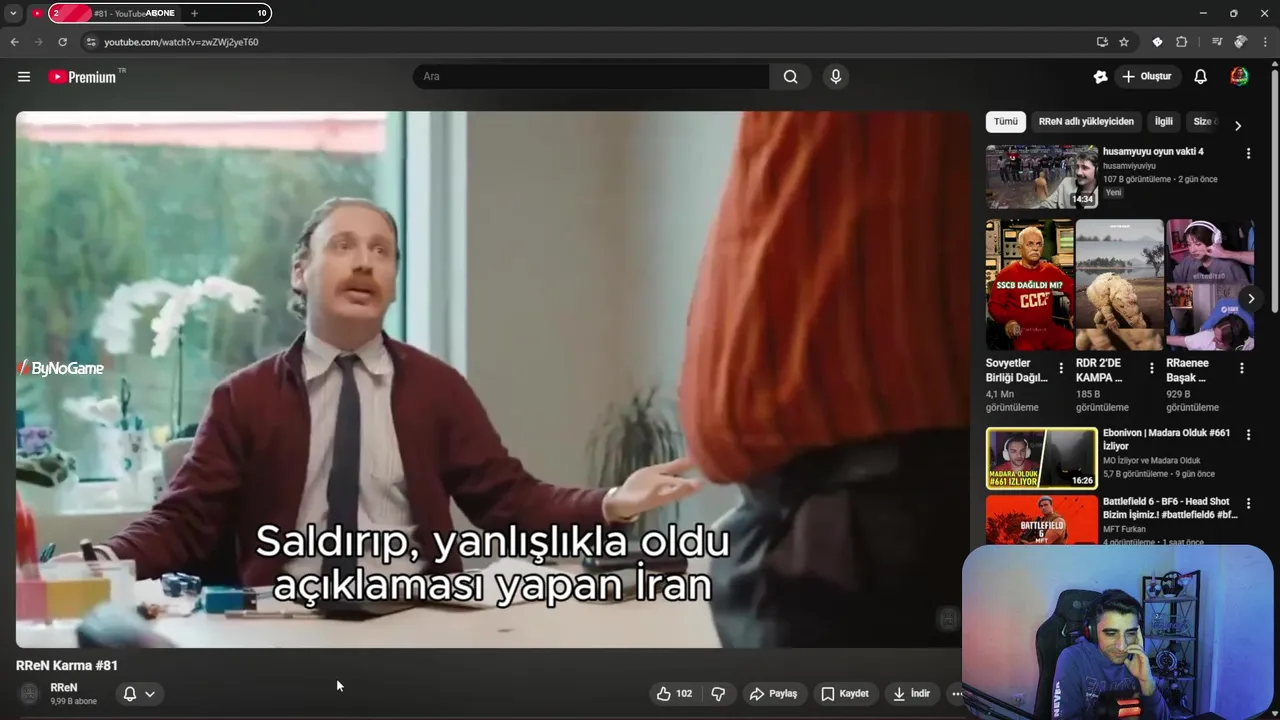Open the RReN channel name link
The image size is (1280, 720).
(64, 688)
